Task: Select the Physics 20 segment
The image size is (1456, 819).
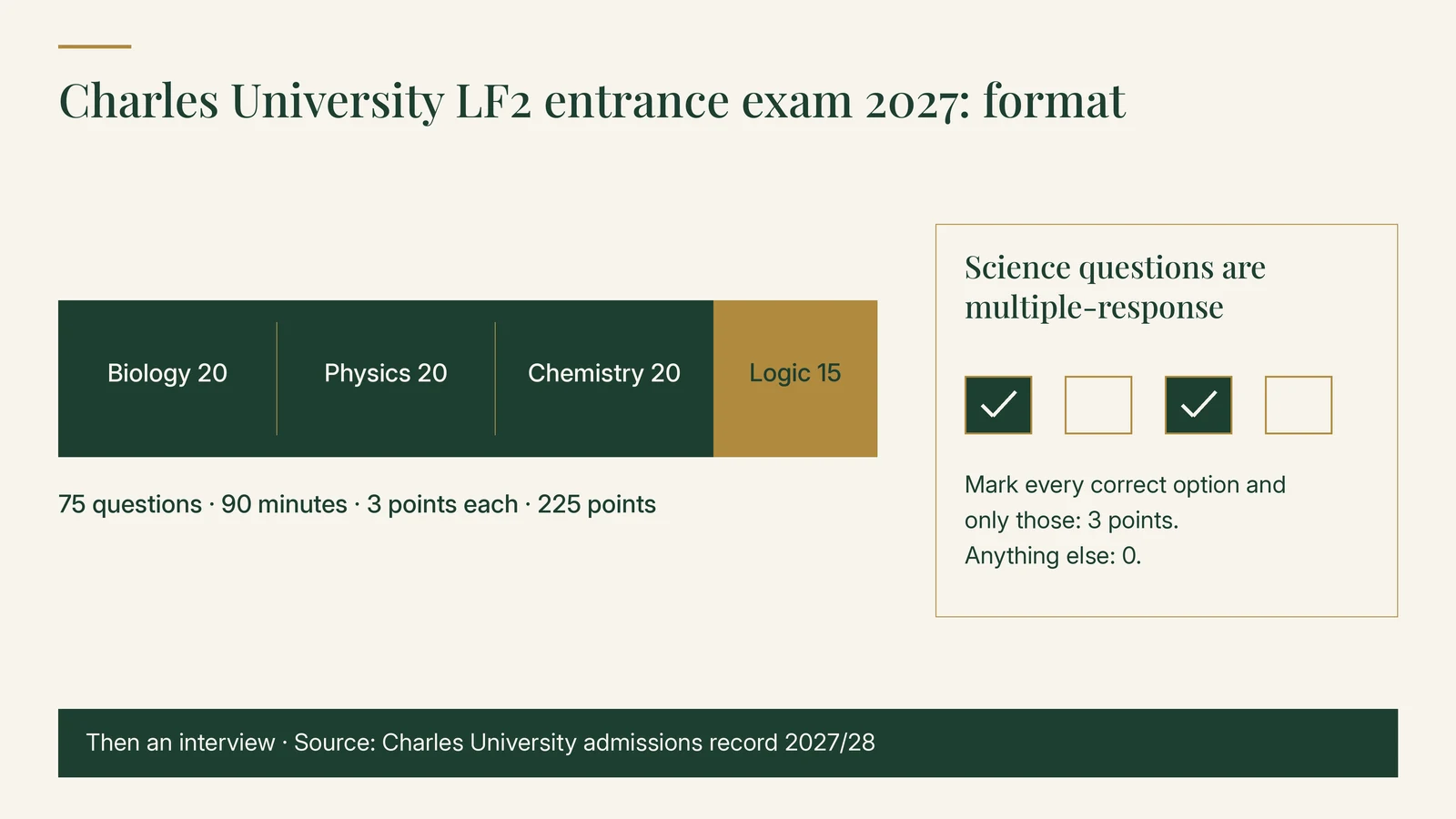Action: [386, 379]
